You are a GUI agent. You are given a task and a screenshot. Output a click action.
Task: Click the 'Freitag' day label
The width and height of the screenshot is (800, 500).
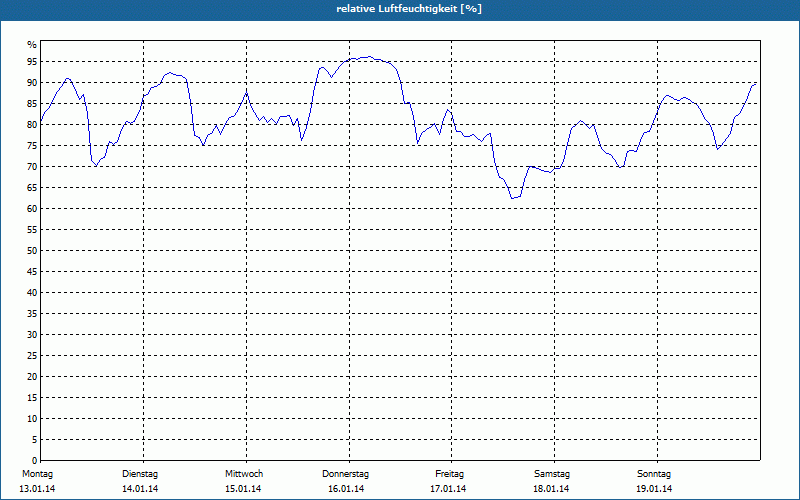tap(449, 474)
